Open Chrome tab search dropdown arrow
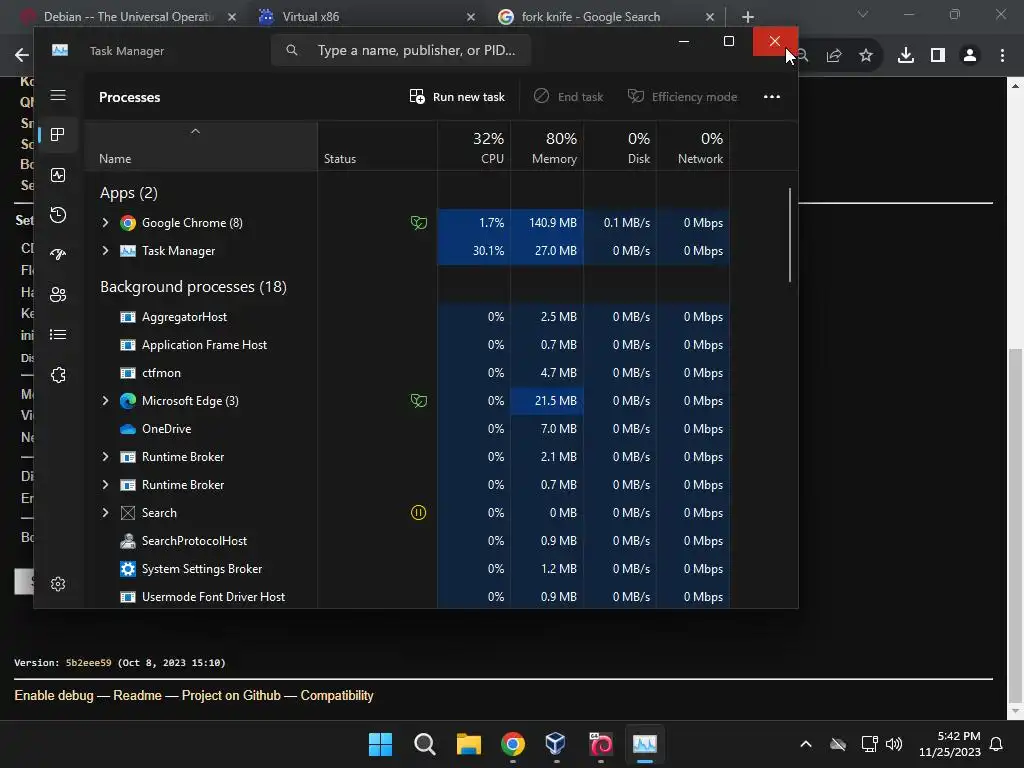 tap(863, 14)
